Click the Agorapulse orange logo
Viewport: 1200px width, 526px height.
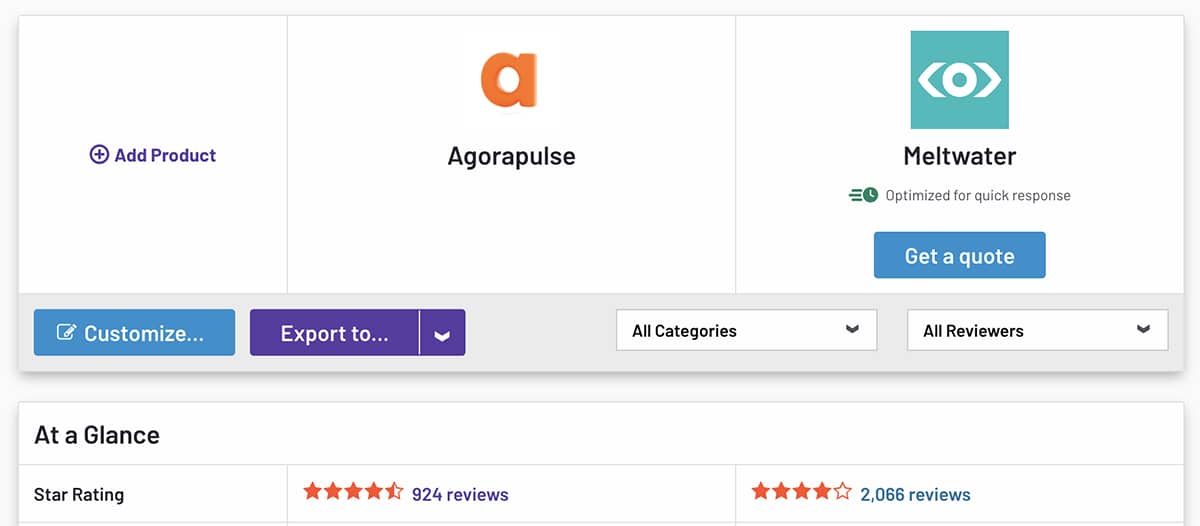[509, 80]
